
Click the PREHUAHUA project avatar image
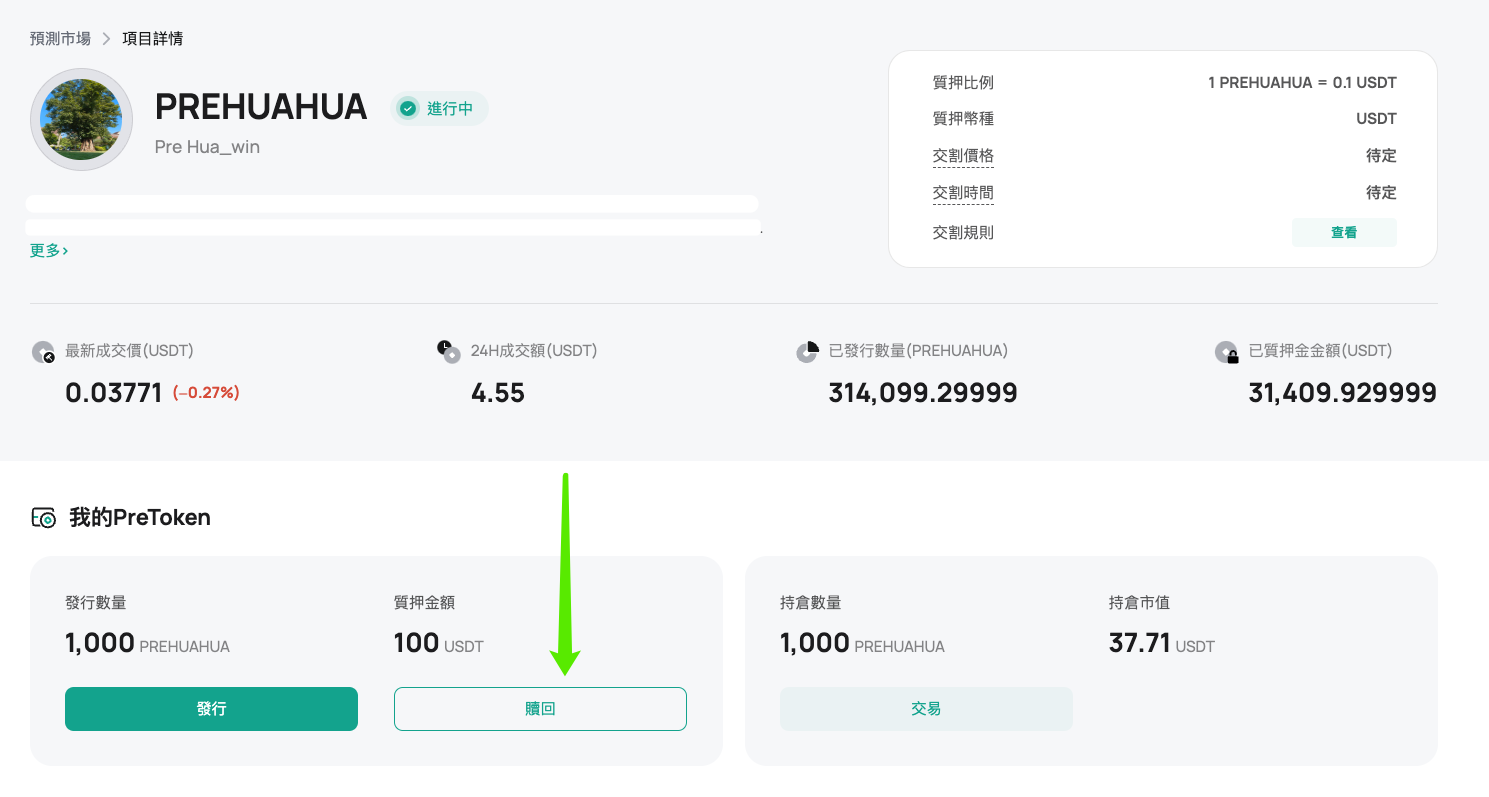coord(82,120)
